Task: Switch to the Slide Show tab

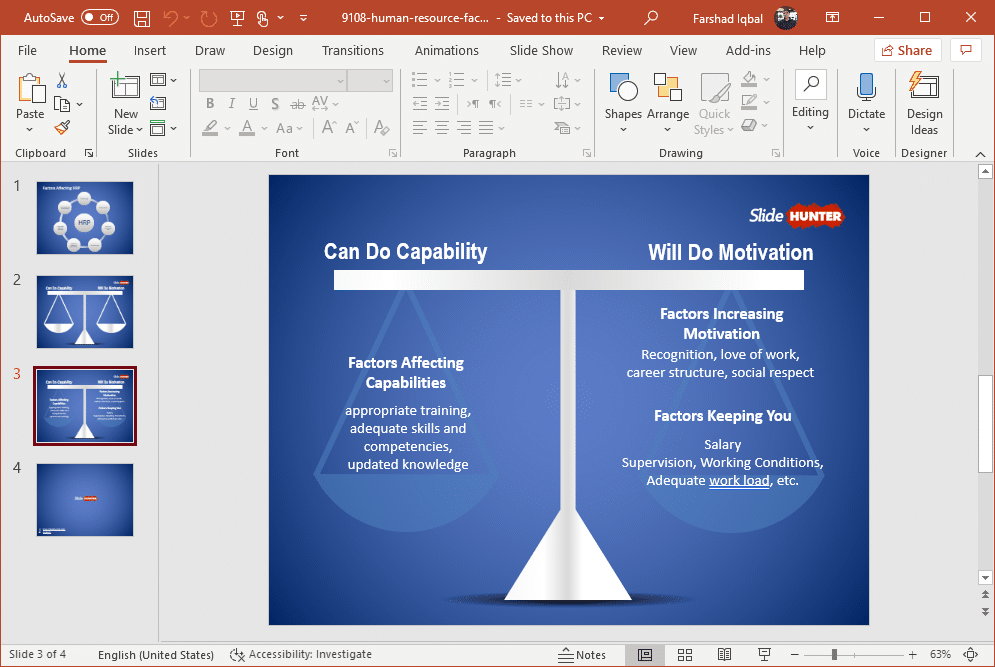Action: tap(541, 51)
